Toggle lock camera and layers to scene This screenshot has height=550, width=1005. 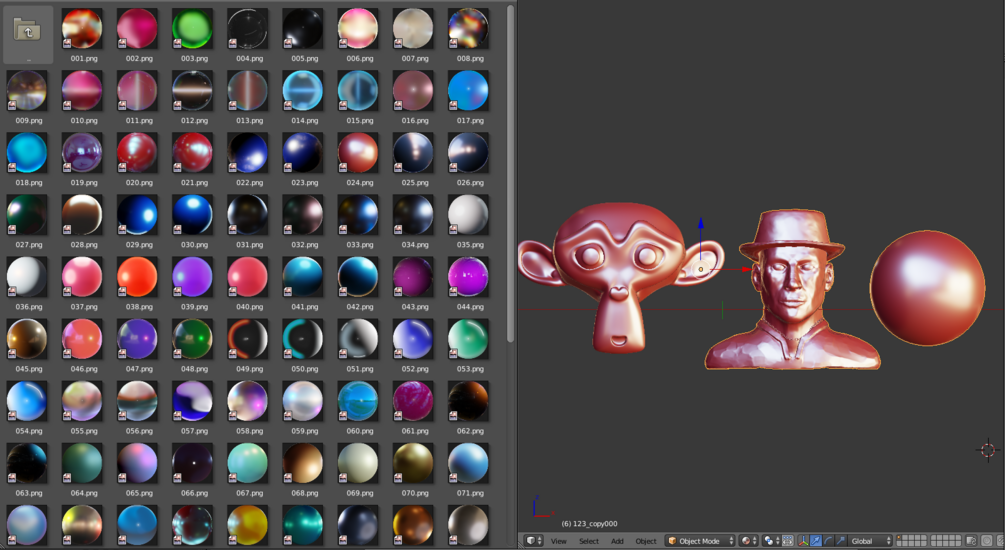pyautogui.click(x=971, y=541)
